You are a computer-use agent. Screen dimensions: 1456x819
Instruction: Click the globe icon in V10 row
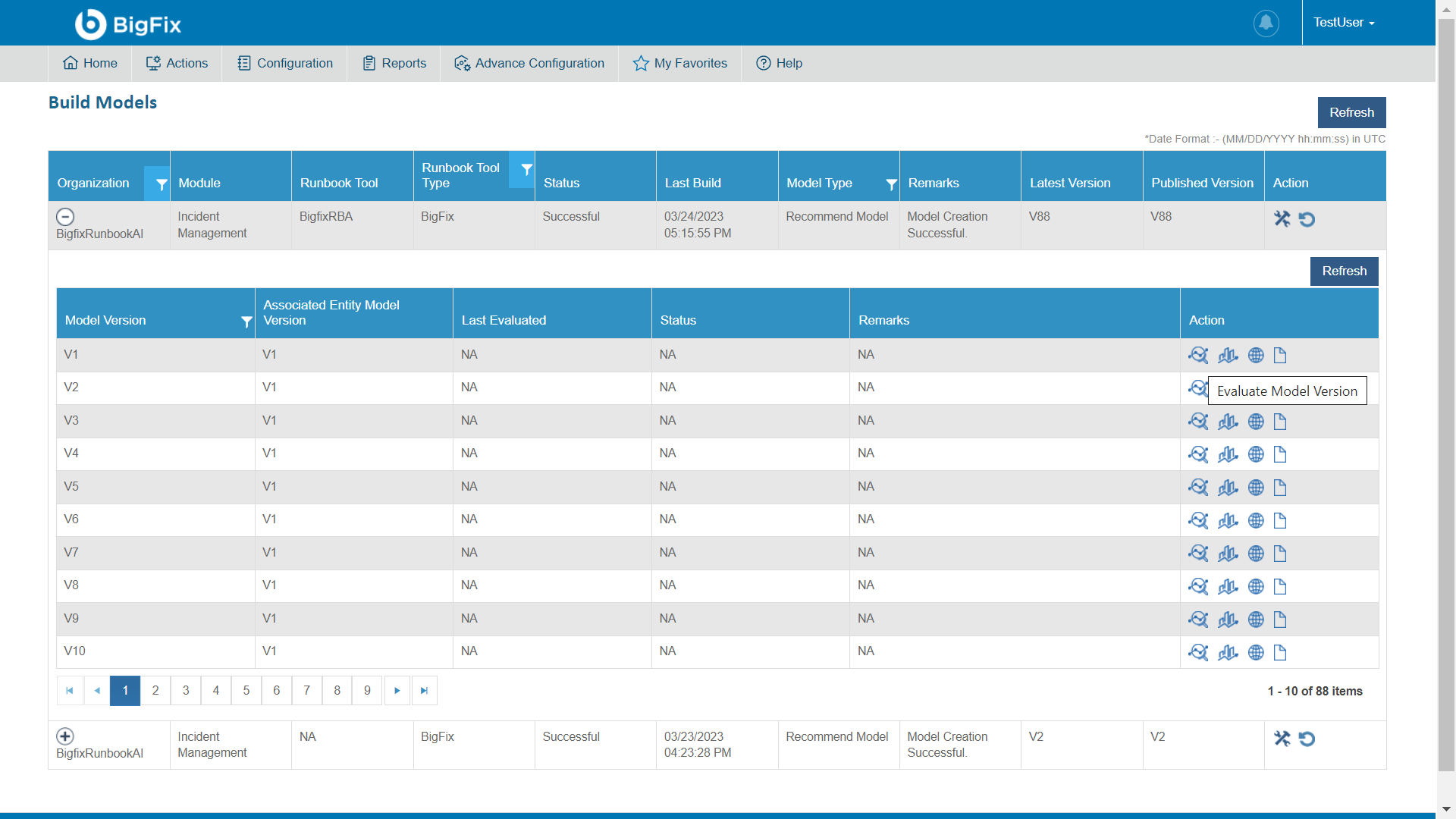pyautogui.click(x=1256, y=653)
